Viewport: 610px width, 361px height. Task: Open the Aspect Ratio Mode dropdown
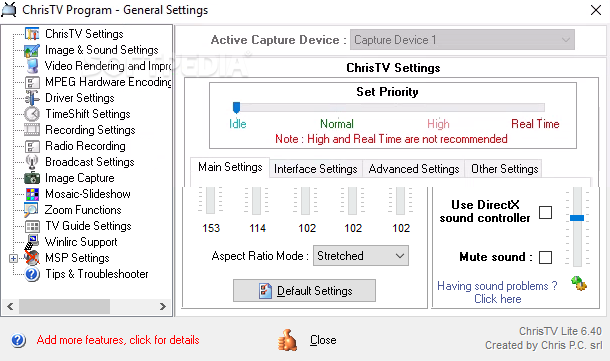click(x=361, y=256)
